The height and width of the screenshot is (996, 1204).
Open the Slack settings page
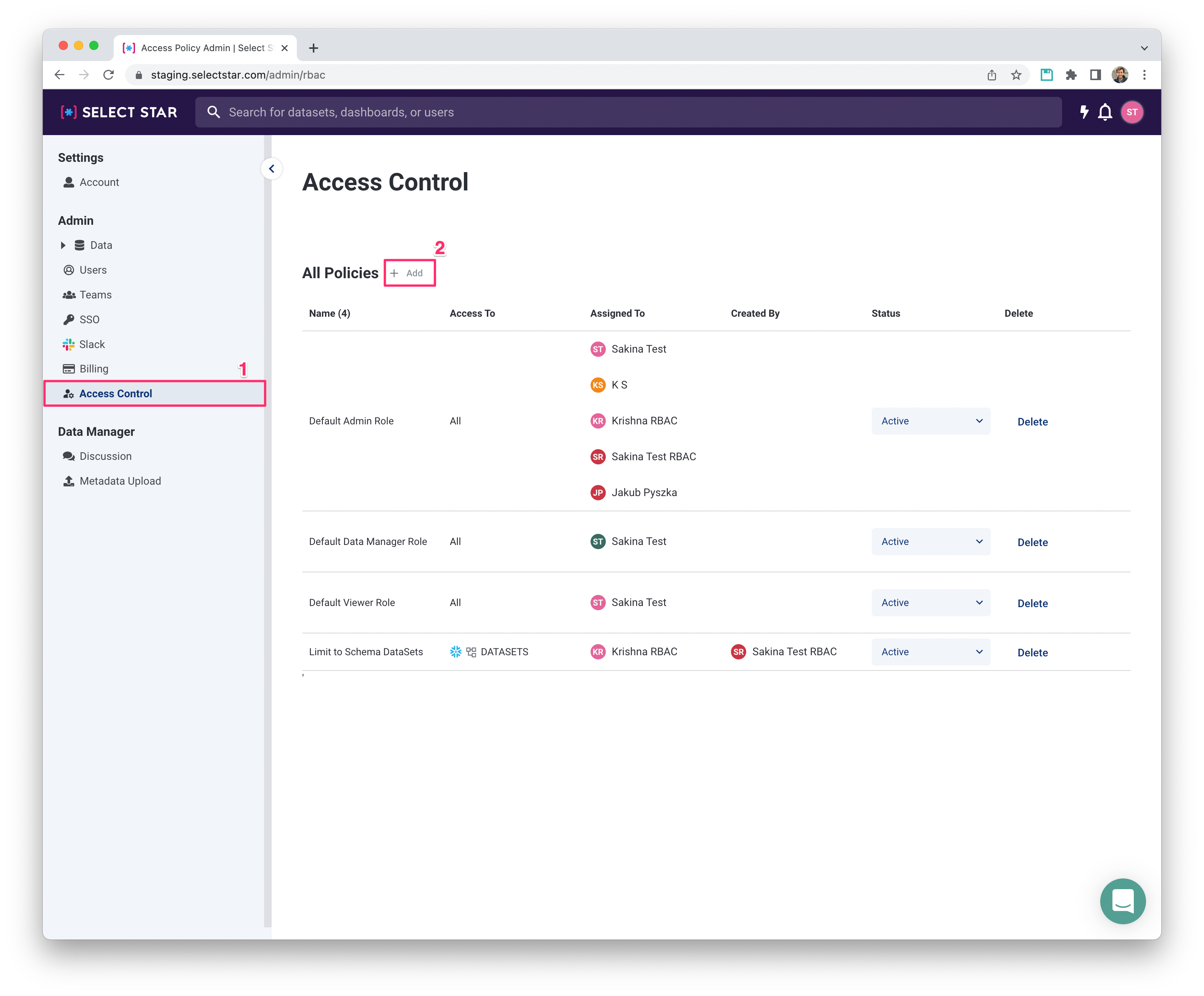[x=92, y=344]
